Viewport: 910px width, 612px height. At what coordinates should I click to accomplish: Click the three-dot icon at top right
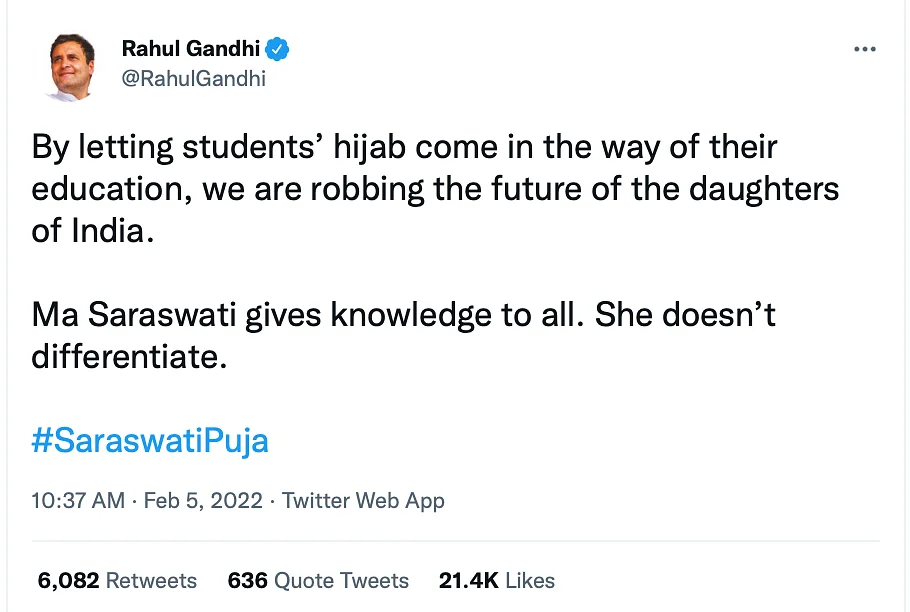(864, 48)
